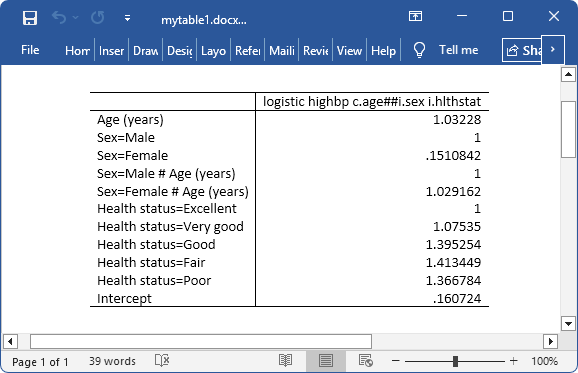Go to the Layout tab
The image size is (578, 373).
(213, 50)
